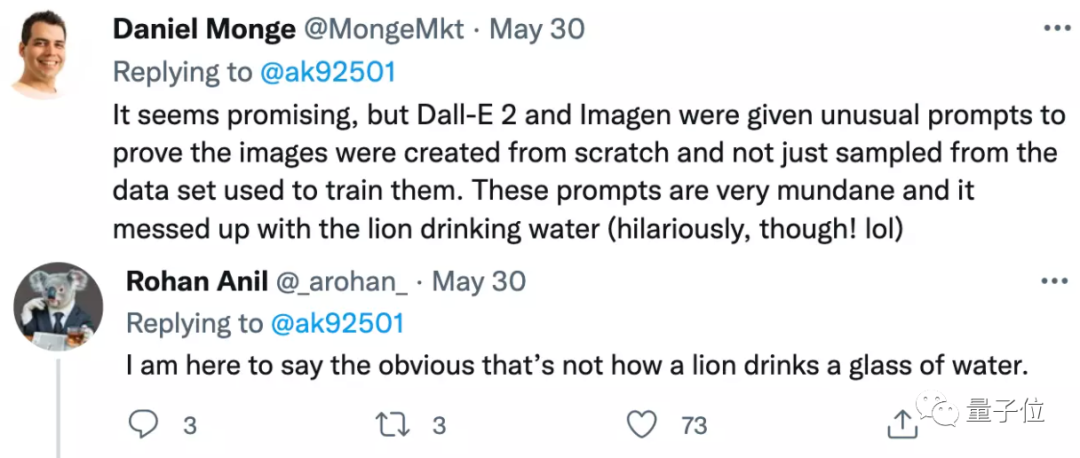The width and height of the screenshot is (1080, 458).
Task: View retweet count next to retweet arrows
Action: pyautogui.click(x=439, y=426)
